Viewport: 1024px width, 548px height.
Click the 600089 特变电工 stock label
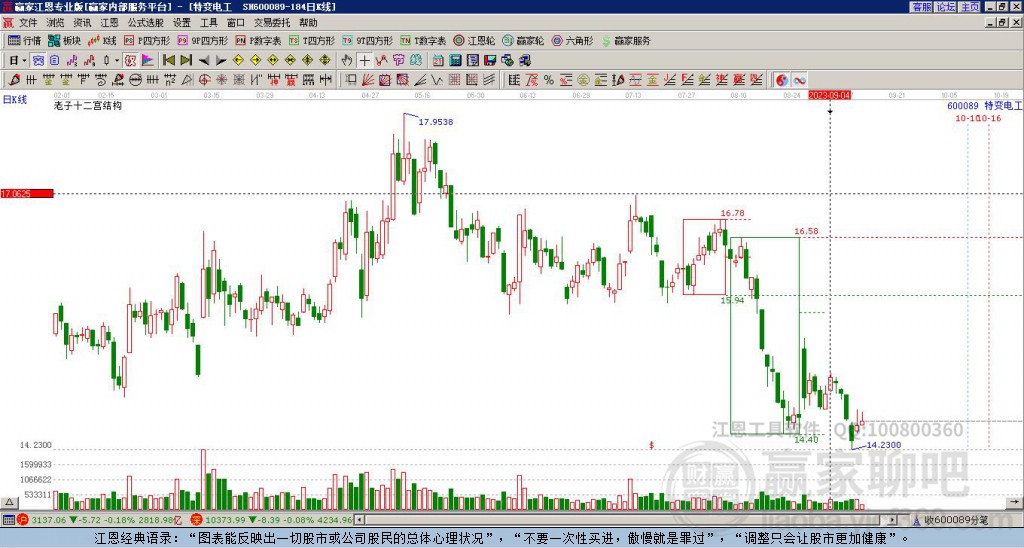[x=984, y=106]
